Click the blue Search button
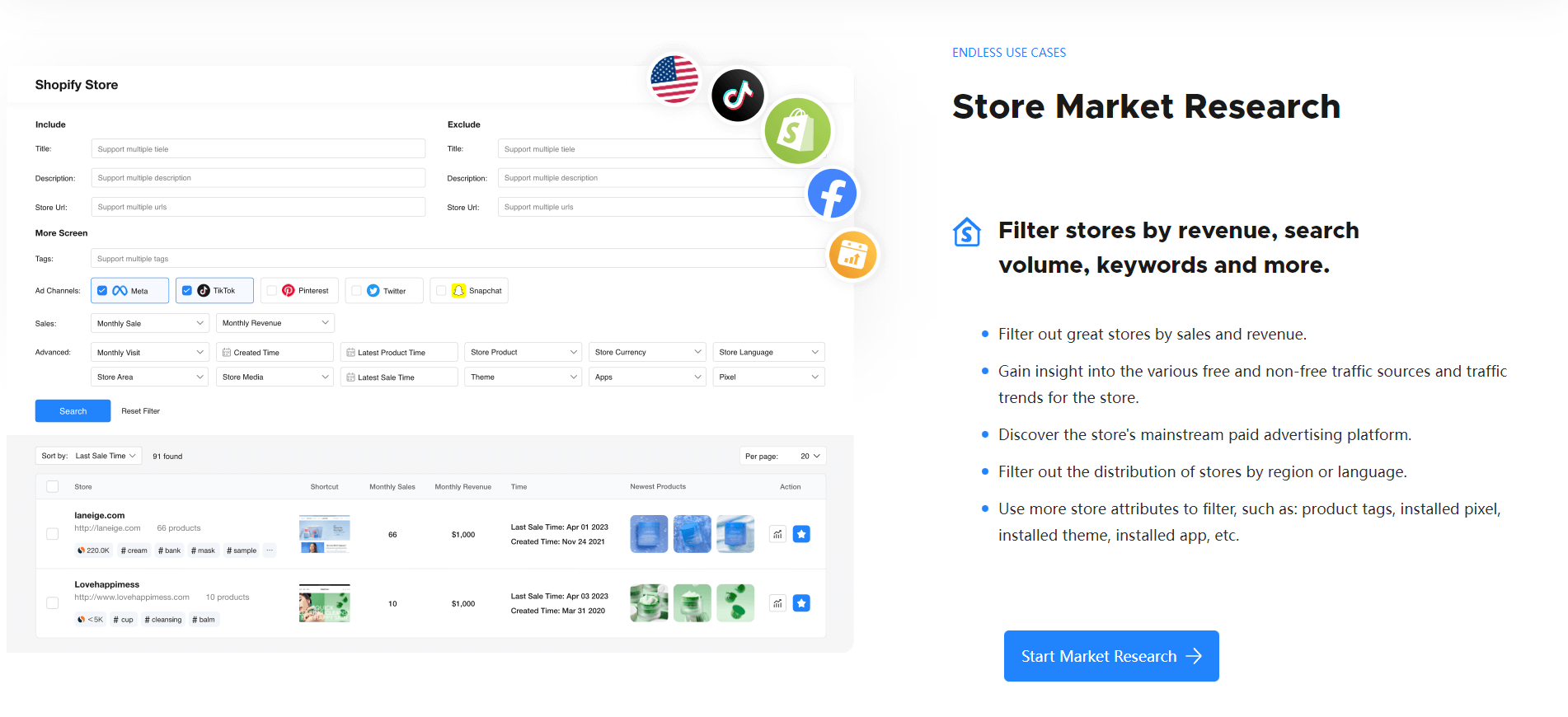This screenshot has width=1568, height=717. click(x=73, y=411)
